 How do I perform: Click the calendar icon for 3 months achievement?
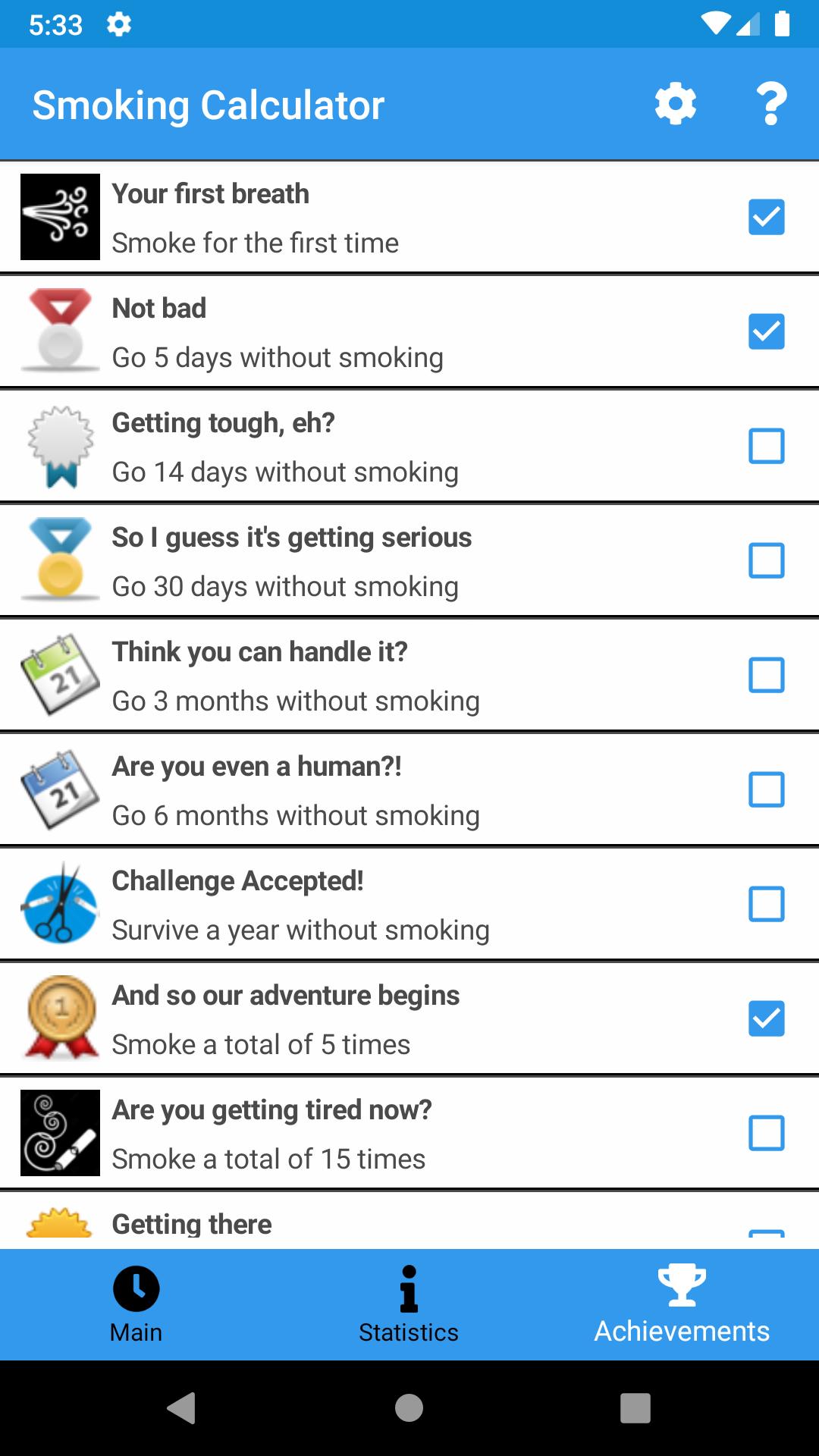[60, 675]
